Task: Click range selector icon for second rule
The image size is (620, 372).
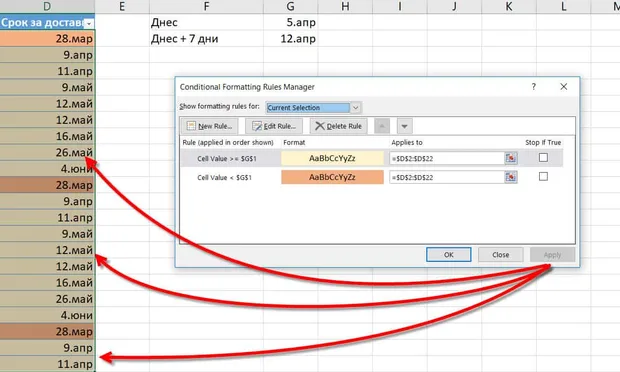Action: (511, 177)
